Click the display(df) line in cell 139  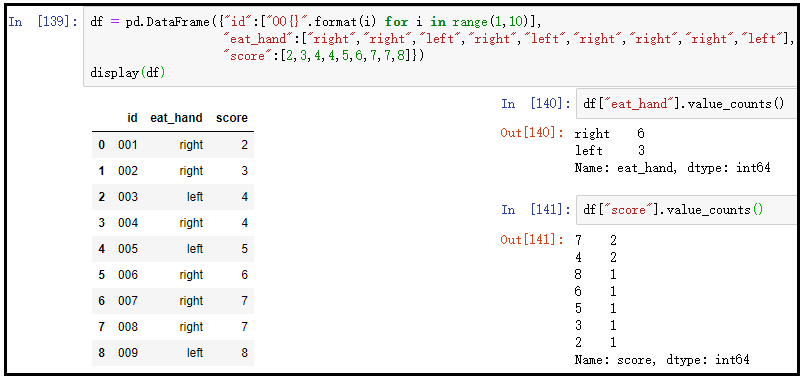[127, 73]
